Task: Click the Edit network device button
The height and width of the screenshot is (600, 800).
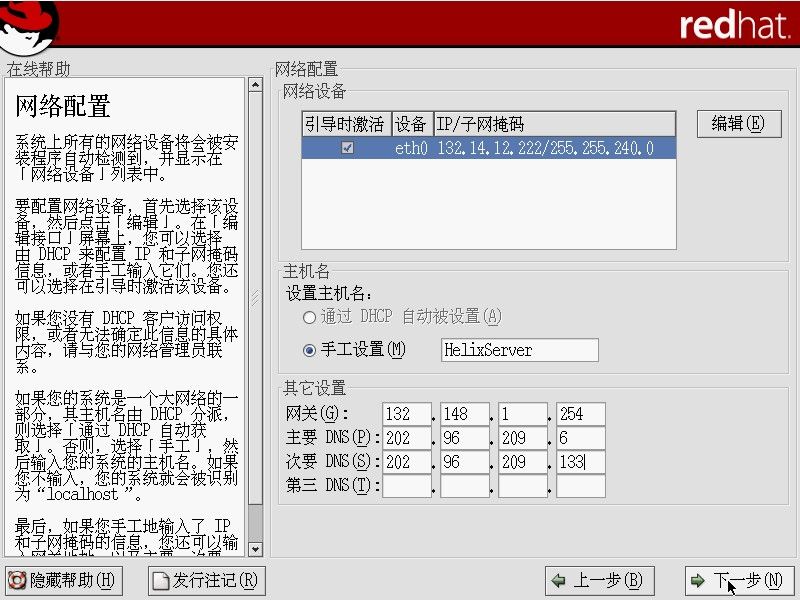Action: point(738,123)
